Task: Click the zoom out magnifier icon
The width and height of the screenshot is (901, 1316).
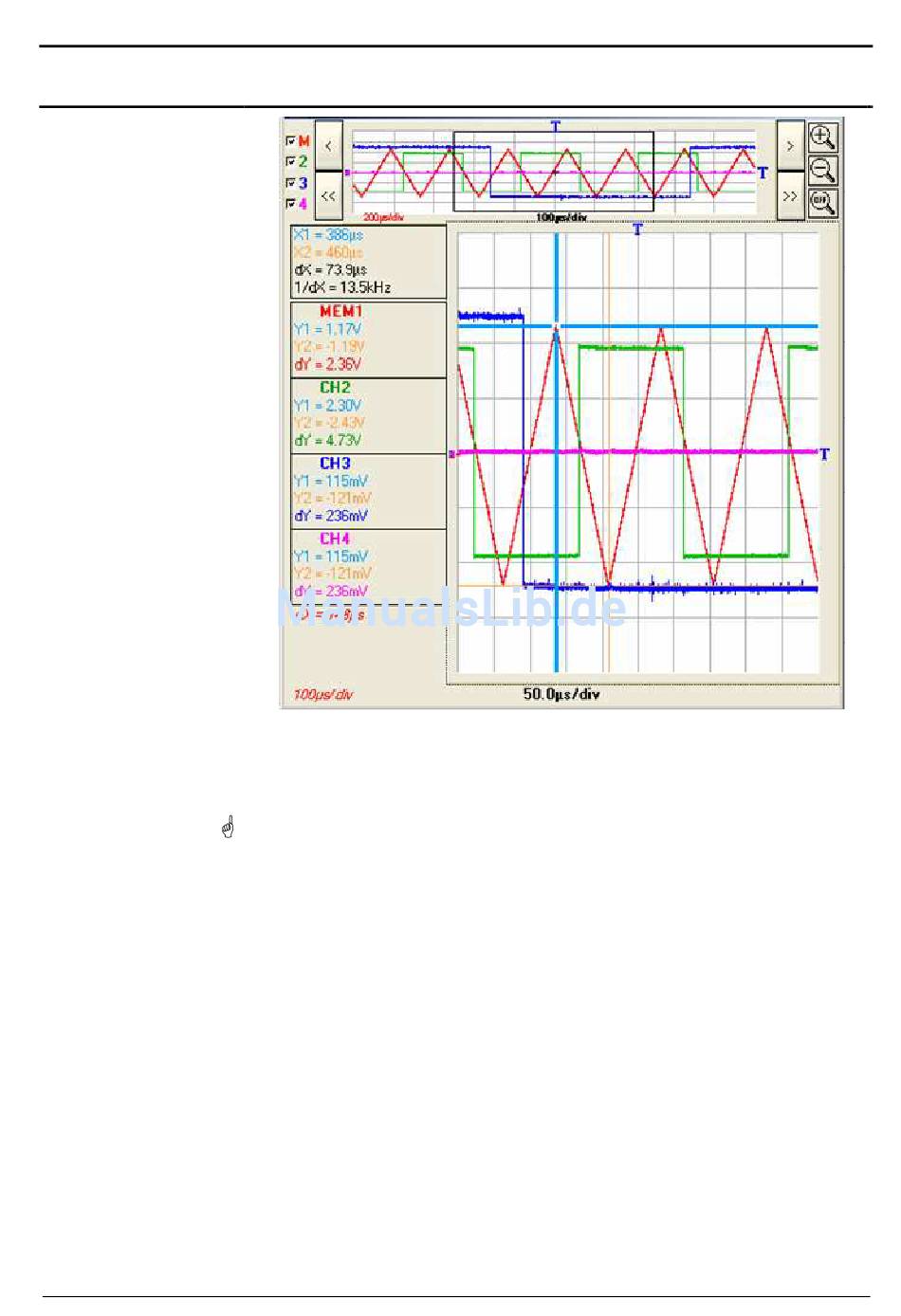Action: click(x=822, y=171)
